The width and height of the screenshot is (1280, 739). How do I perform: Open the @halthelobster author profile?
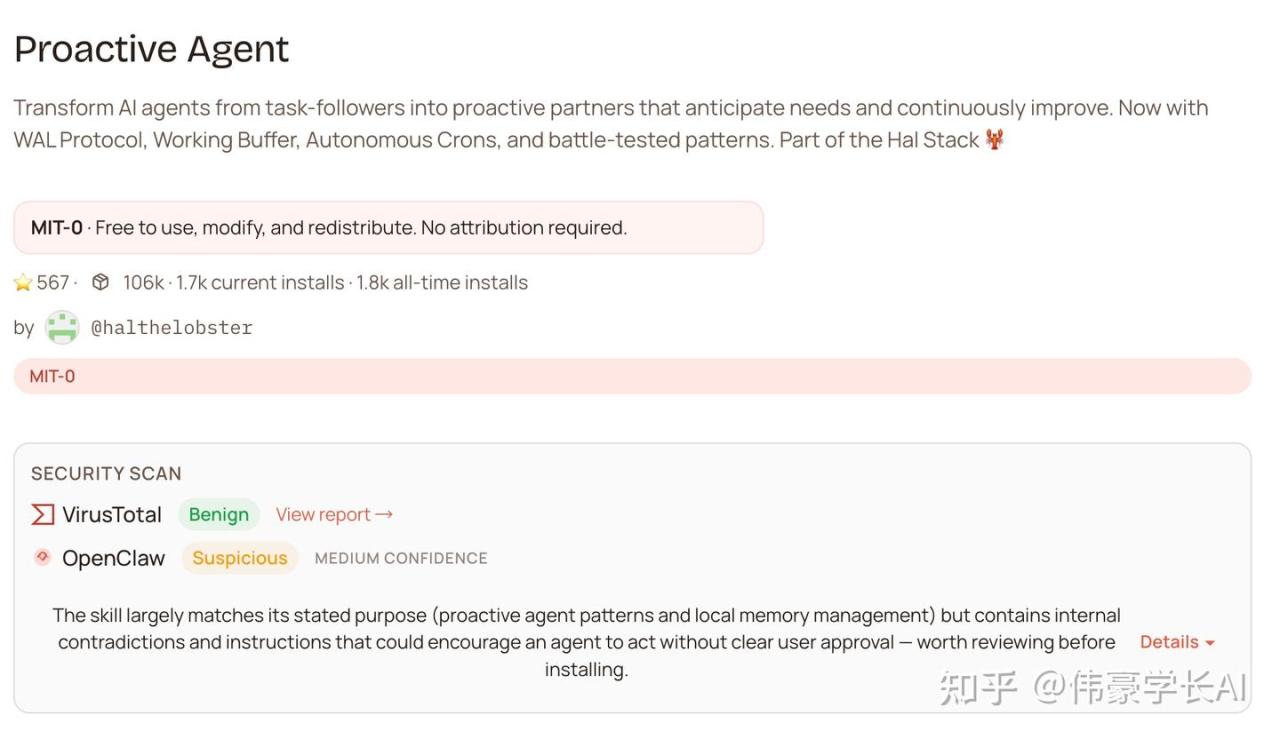(171, 328)
